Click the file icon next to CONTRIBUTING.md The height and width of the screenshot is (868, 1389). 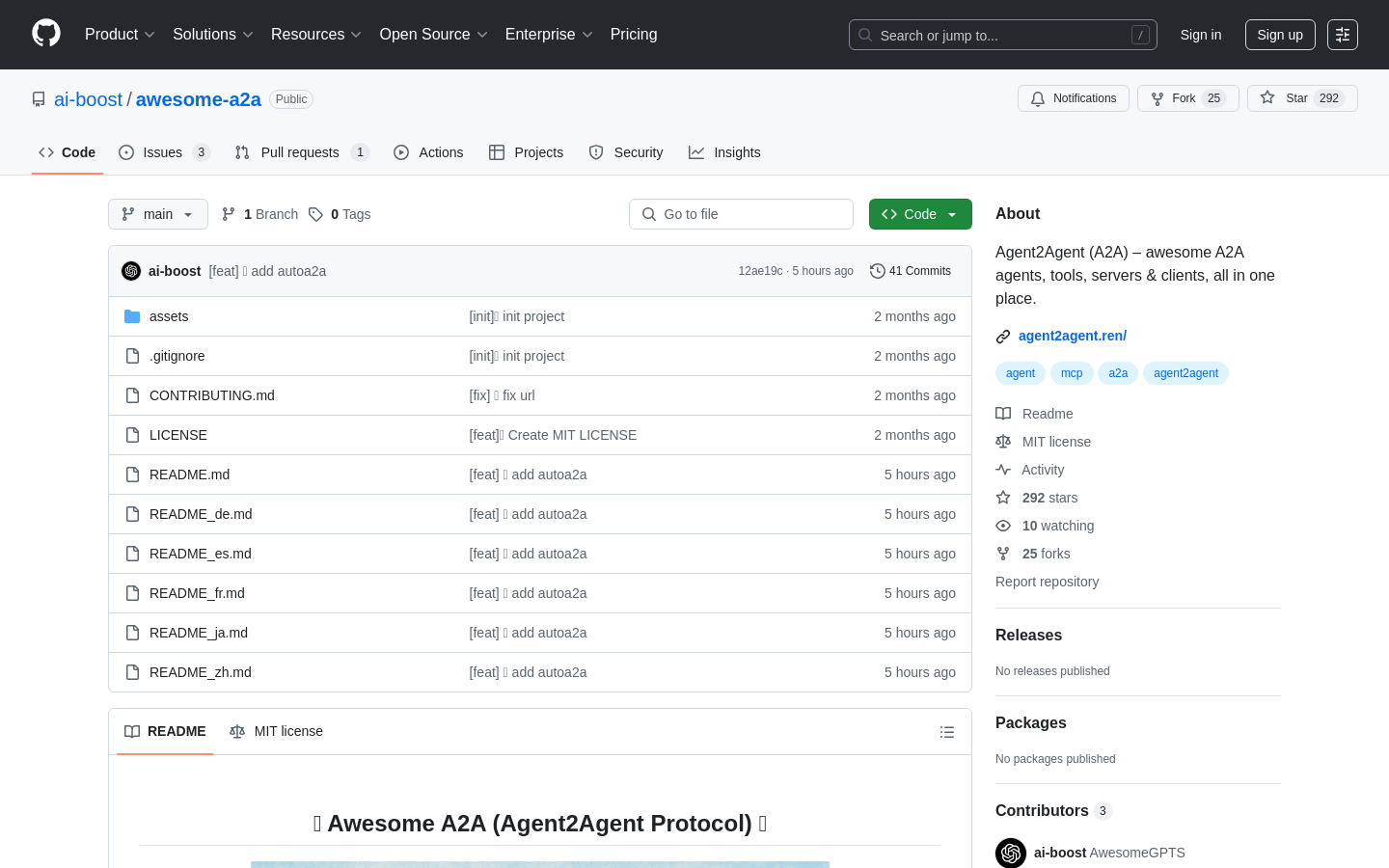point(132,395)
